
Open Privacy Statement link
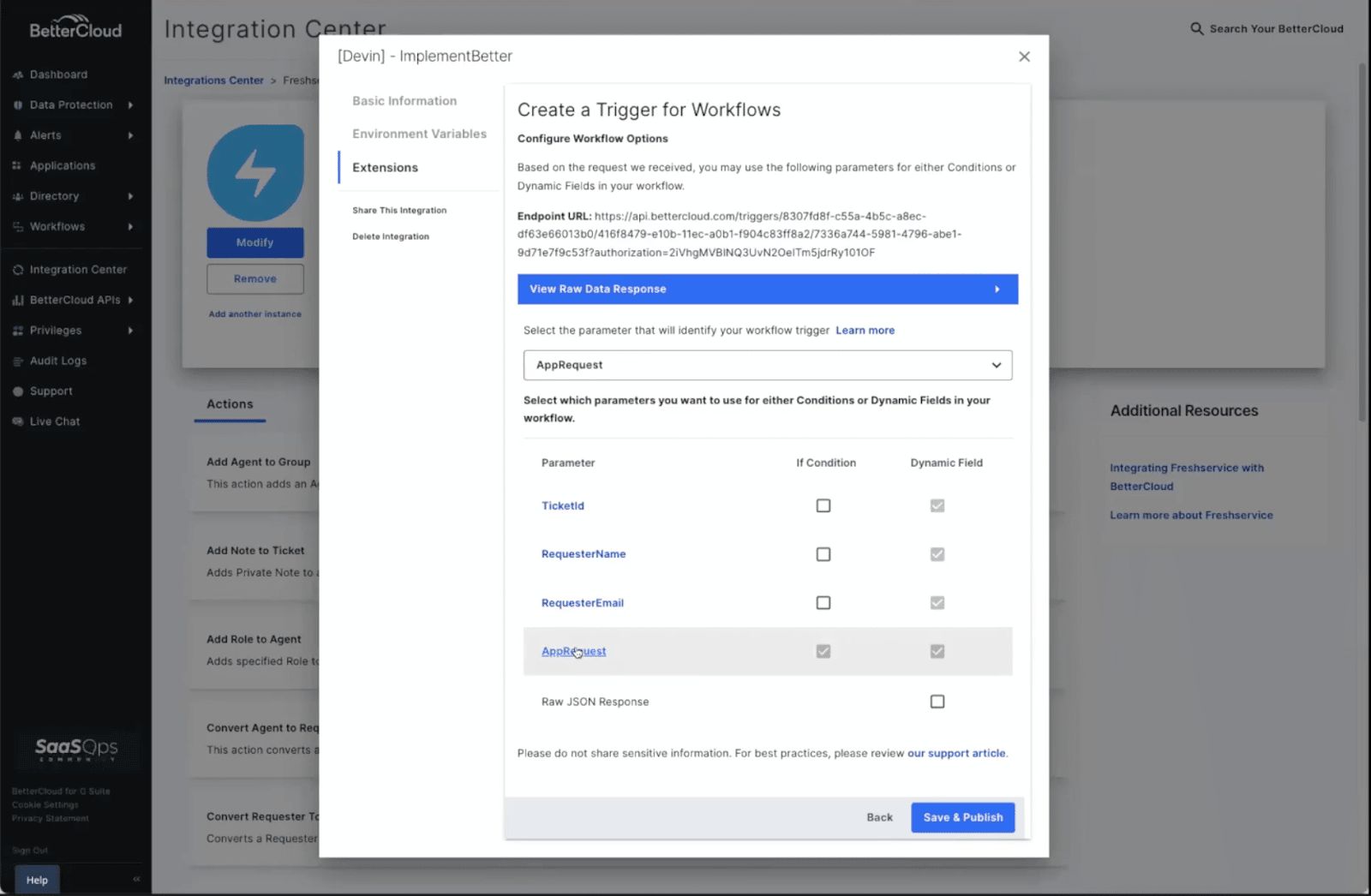point(50,819)
